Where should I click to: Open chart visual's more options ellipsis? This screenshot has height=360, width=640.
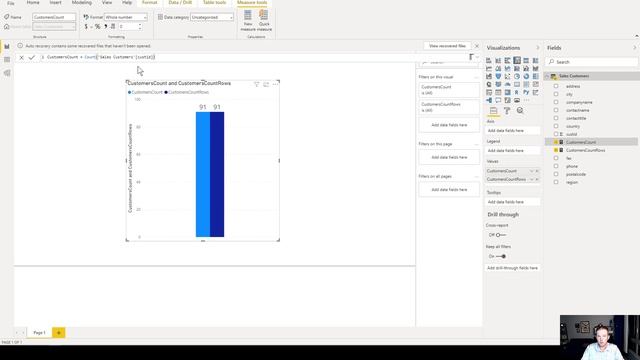point(276,84)
